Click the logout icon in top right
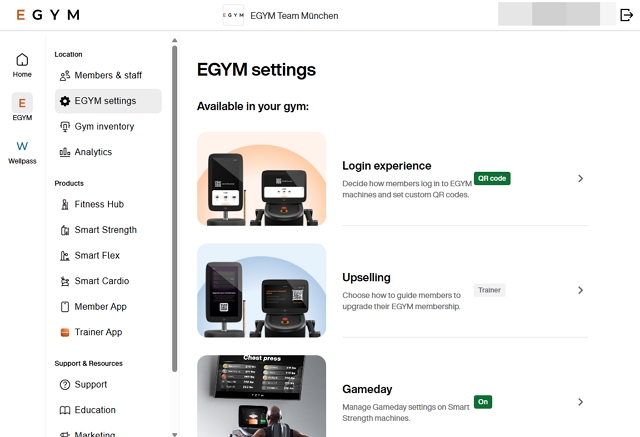The height and width of the screenshot is (437, 640). tap(626, 15)
